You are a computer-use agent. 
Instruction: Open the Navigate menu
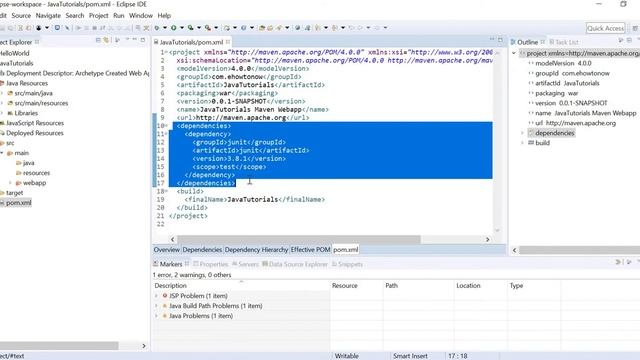pos(48,16)
